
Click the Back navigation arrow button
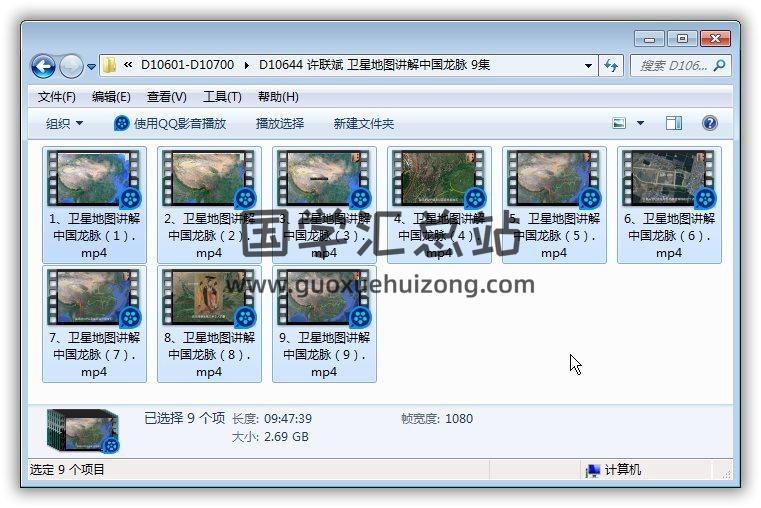[43, 66]
